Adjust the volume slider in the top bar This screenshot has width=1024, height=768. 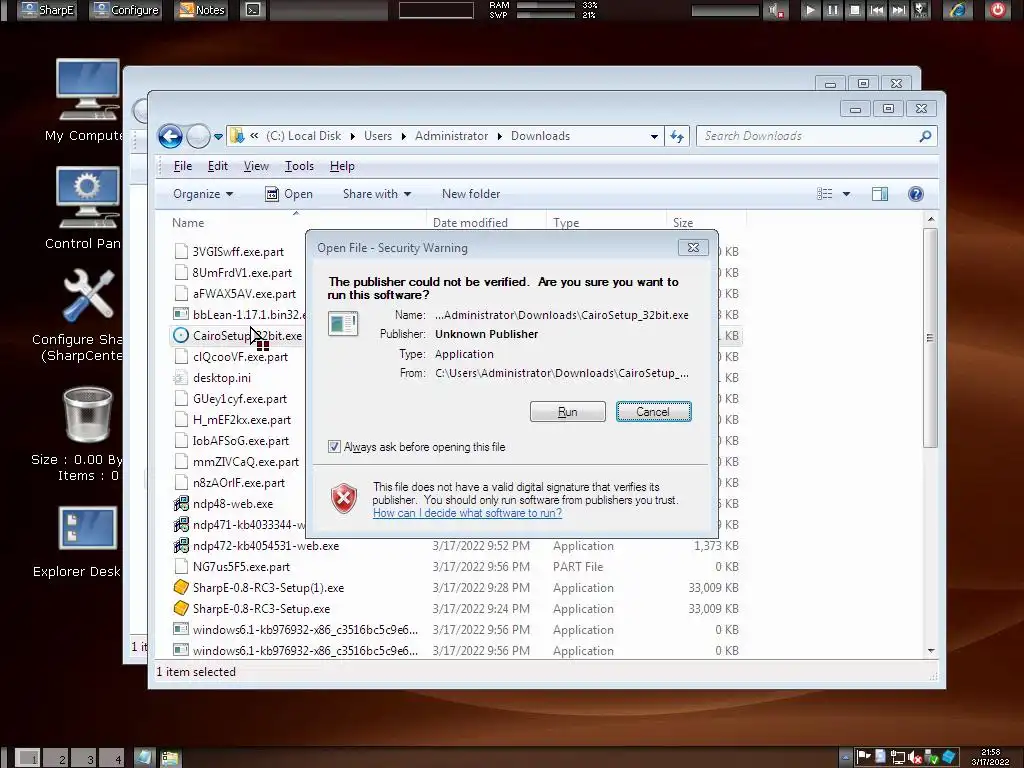pos(725,10)
